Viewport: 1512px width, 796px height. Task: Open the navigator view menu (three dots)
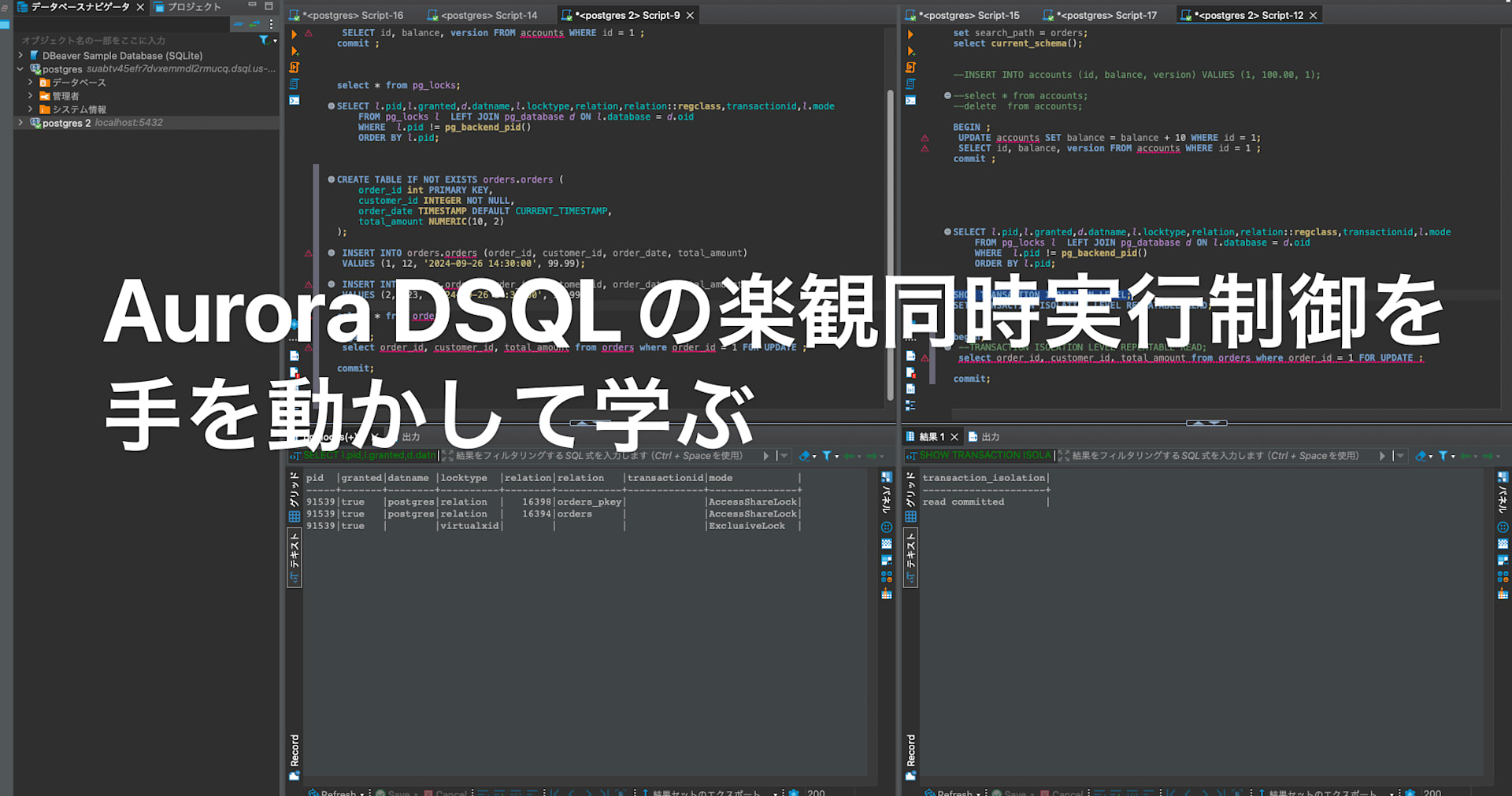click(x=271, y=24)
